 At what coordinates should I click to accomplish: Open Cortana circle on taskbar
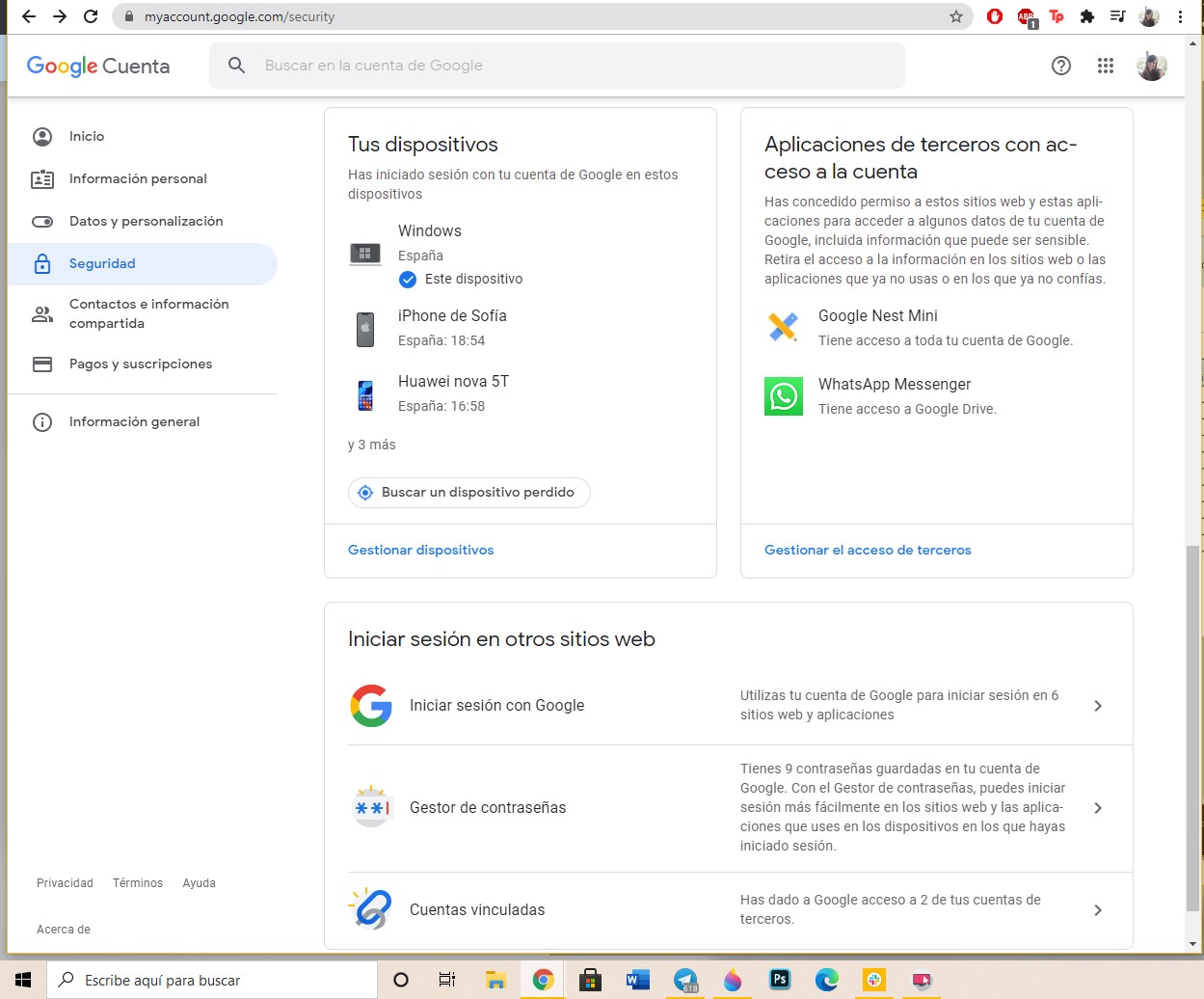point(401,980)
